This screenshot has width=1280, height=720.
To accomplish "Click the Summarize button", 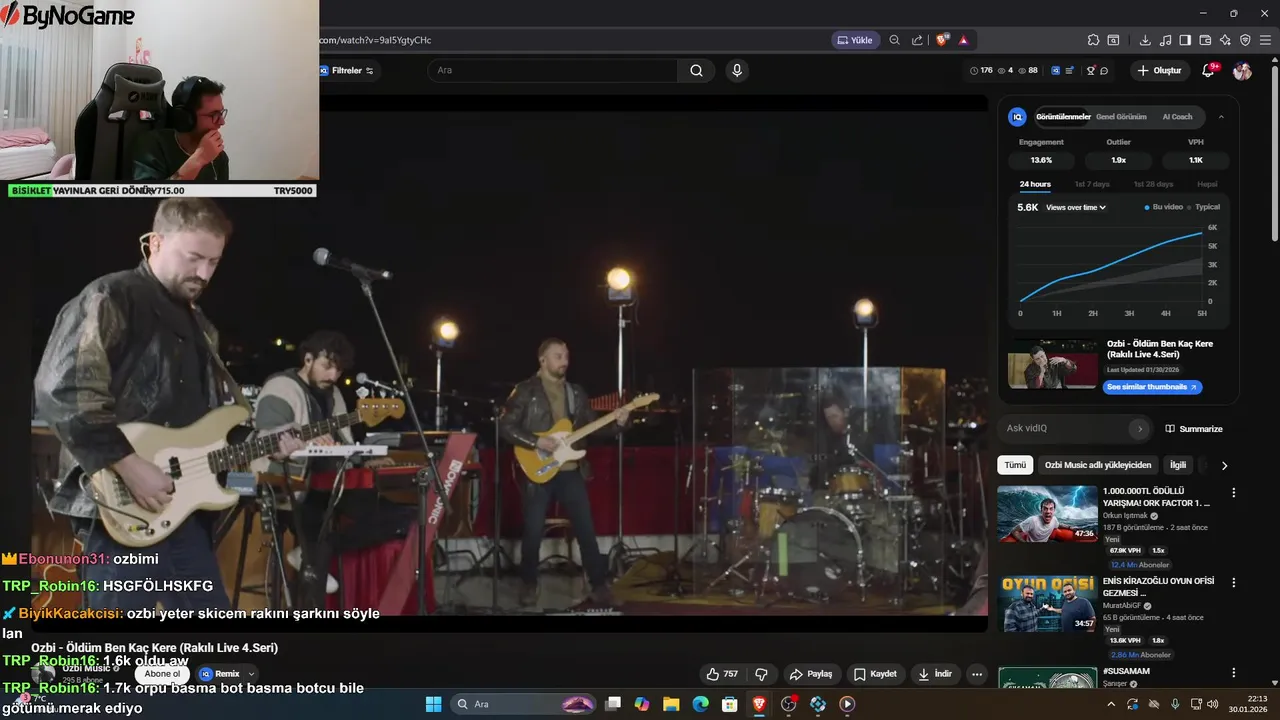I will (x=1194, y=428).
